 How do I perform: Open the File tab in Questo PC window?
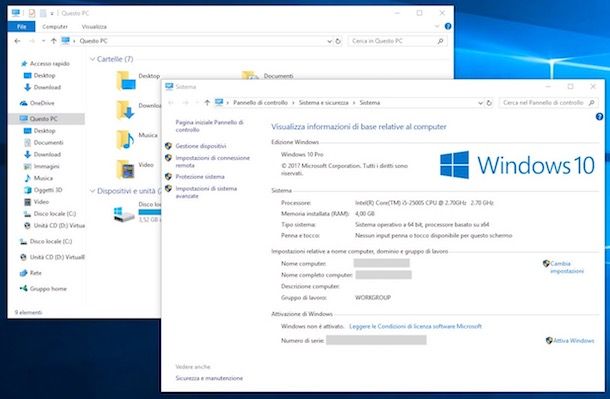click(x=21, y=26)
